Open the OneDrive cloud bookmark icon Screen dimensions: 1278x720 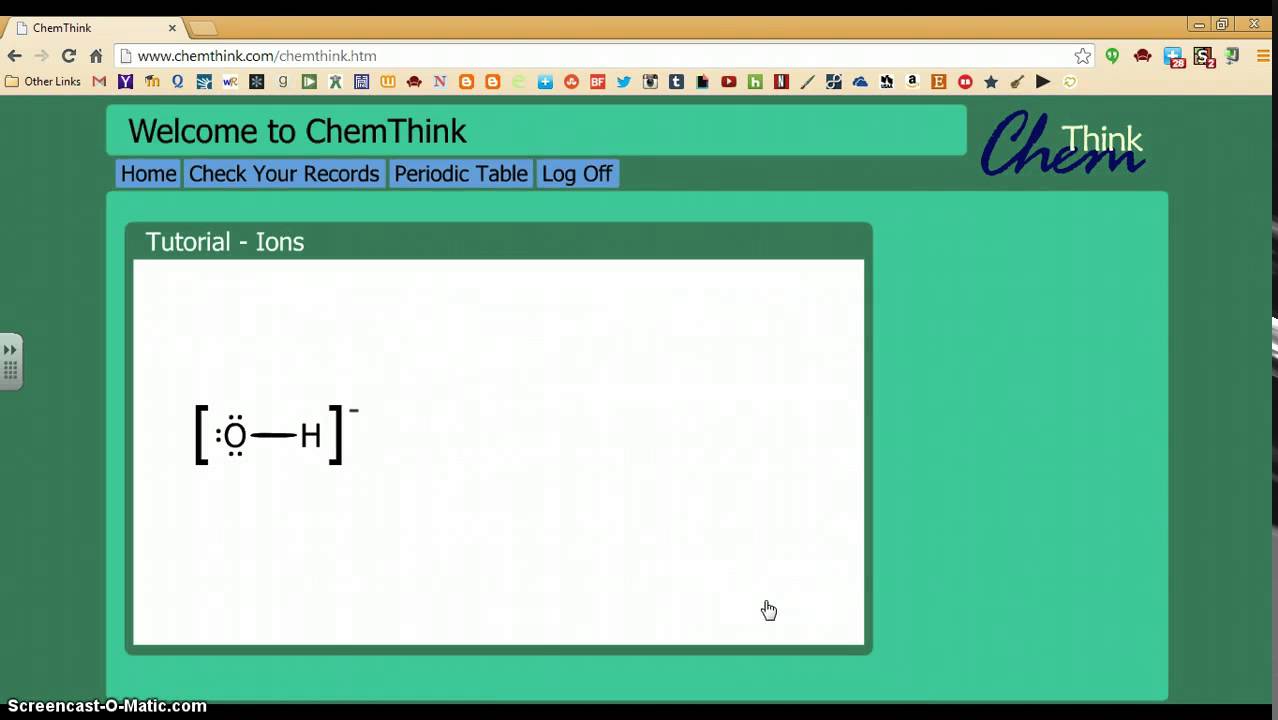tap(860, 82)
